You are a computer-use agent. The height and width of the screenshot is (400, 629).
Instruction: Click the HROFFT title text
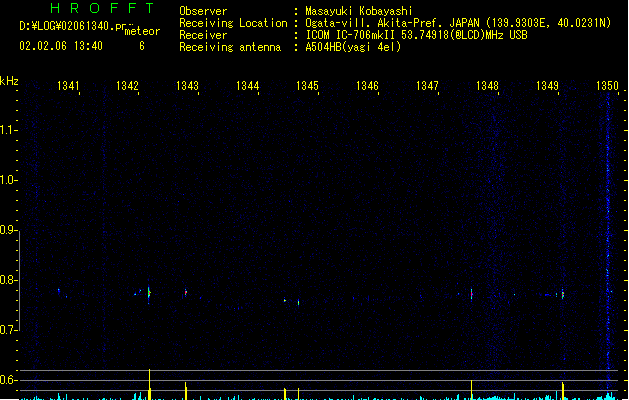point(102,8)
